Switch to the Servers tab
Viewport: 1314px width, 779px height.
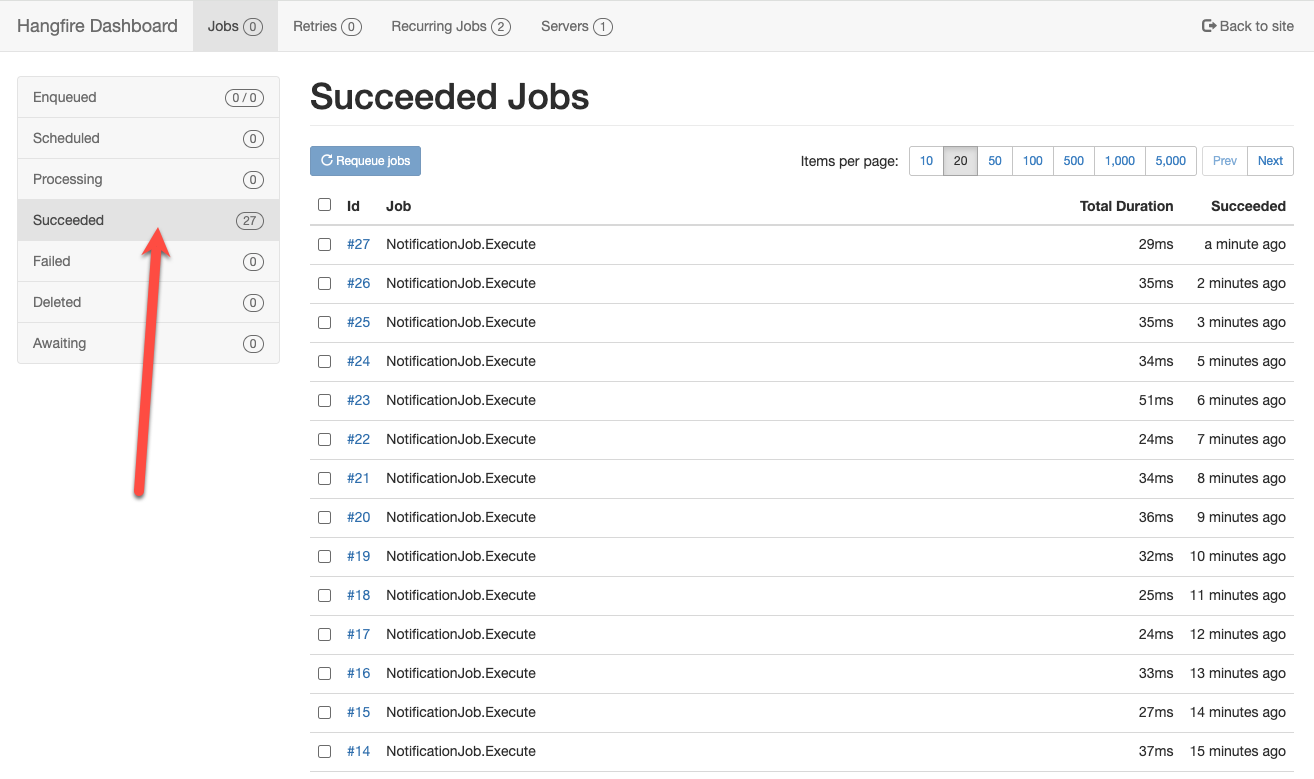576,26
